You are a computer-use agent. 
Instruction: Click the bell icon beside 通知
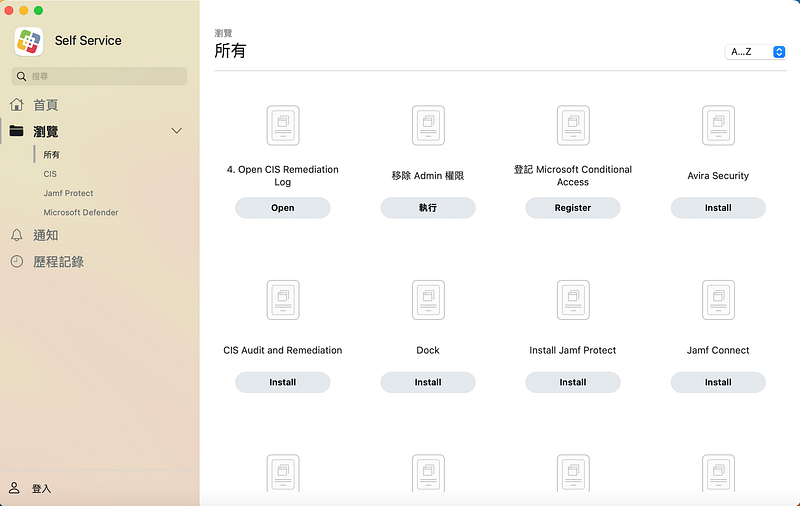17,235
